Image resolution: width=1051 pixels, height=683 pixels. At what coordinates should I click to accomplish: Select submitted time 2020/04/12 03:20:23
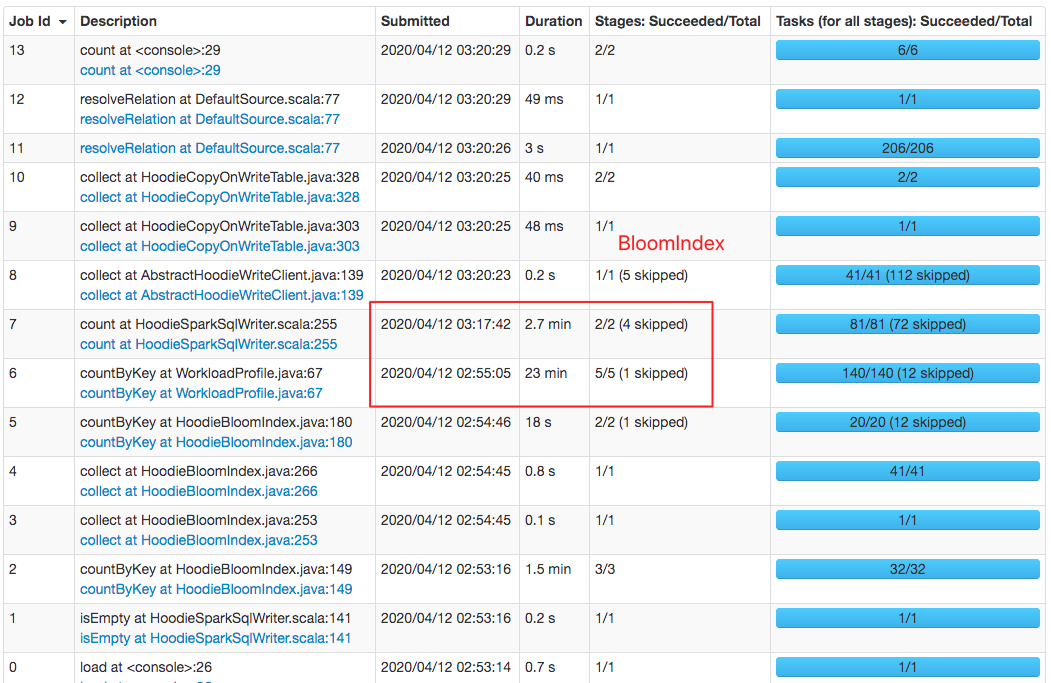[x=446, y=275]
